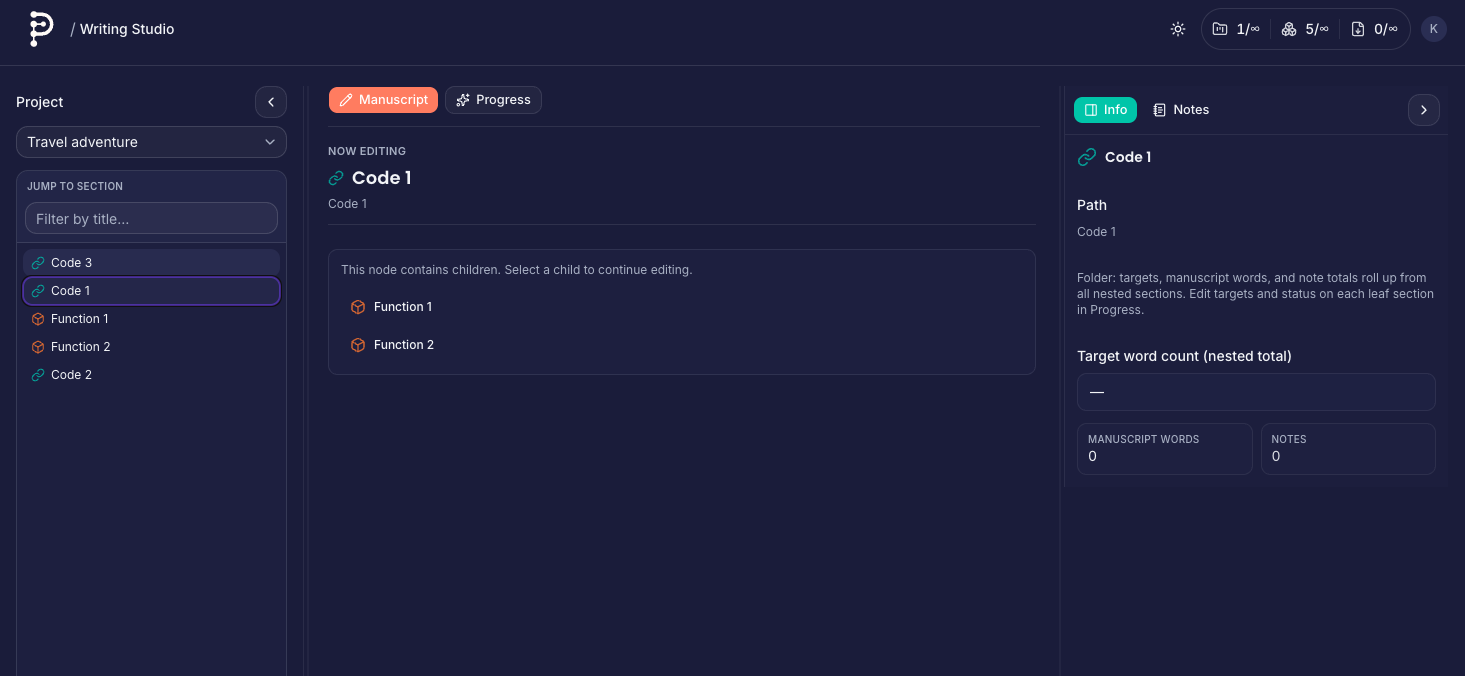The width and height of the screenshot is (1465, 676).
Task: Click the exports counter icon showing 0/∞
Action: click(x=1358, y=29)
